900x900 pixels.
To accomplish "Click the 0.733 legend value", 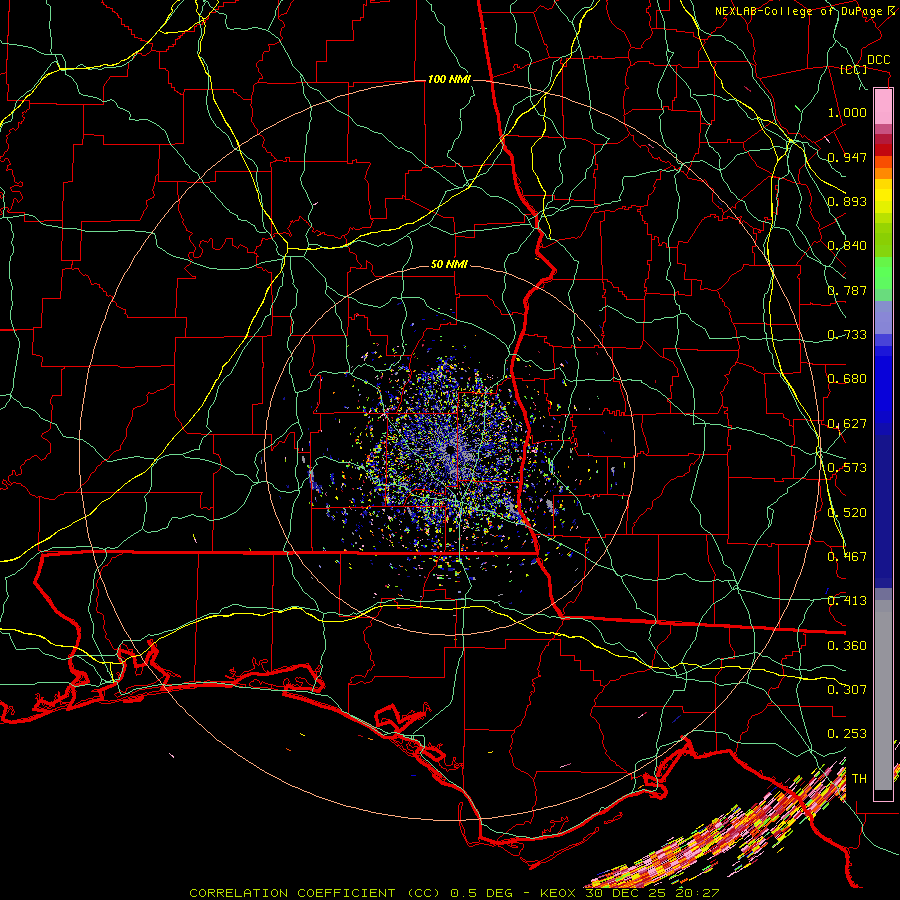I will click(847, 335).
